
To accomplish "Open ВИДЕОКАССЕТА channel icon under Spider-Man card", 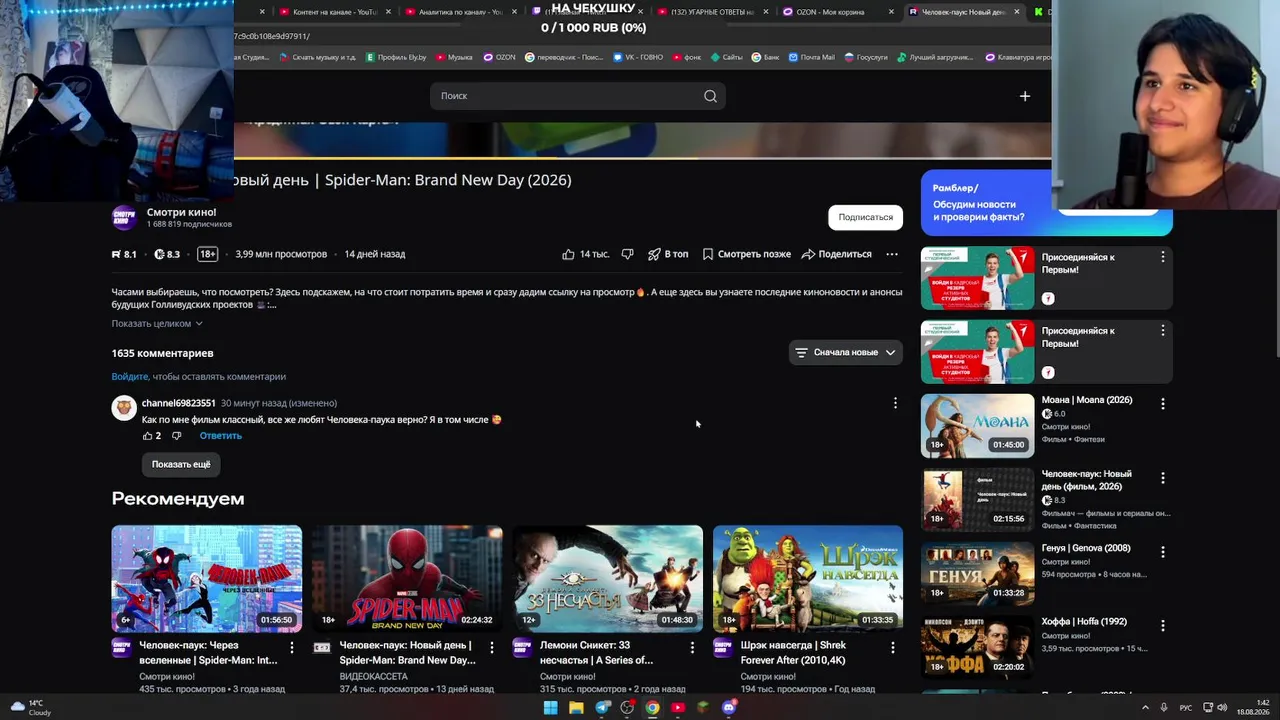I will (322, 648).
